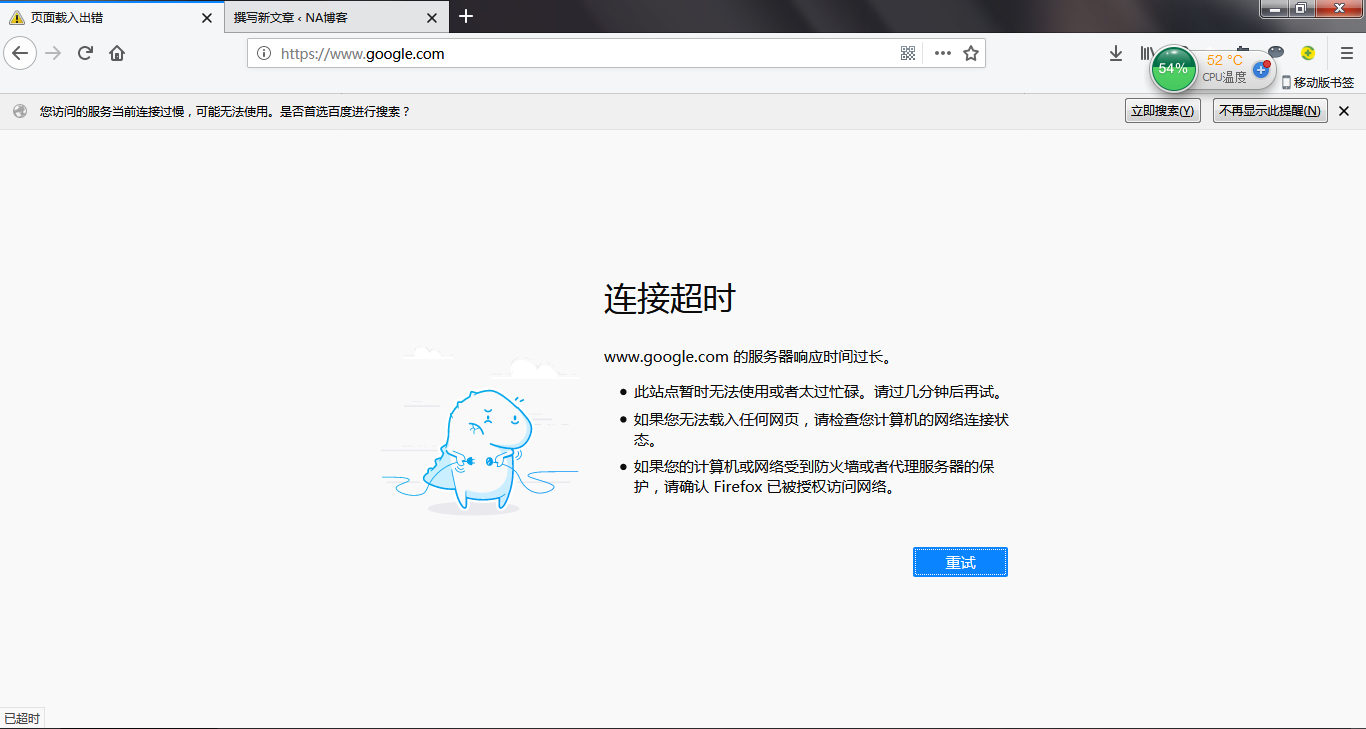Viewport: 1366px width, 729px height.
Task: Dismiss the slow connection notification bar
Action: coord(1344,111)
